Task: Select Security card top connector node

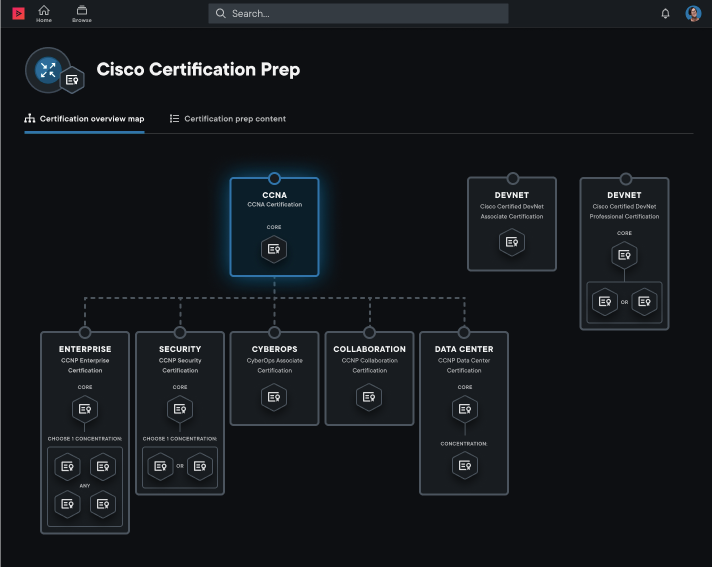Action: coord(180,332)
